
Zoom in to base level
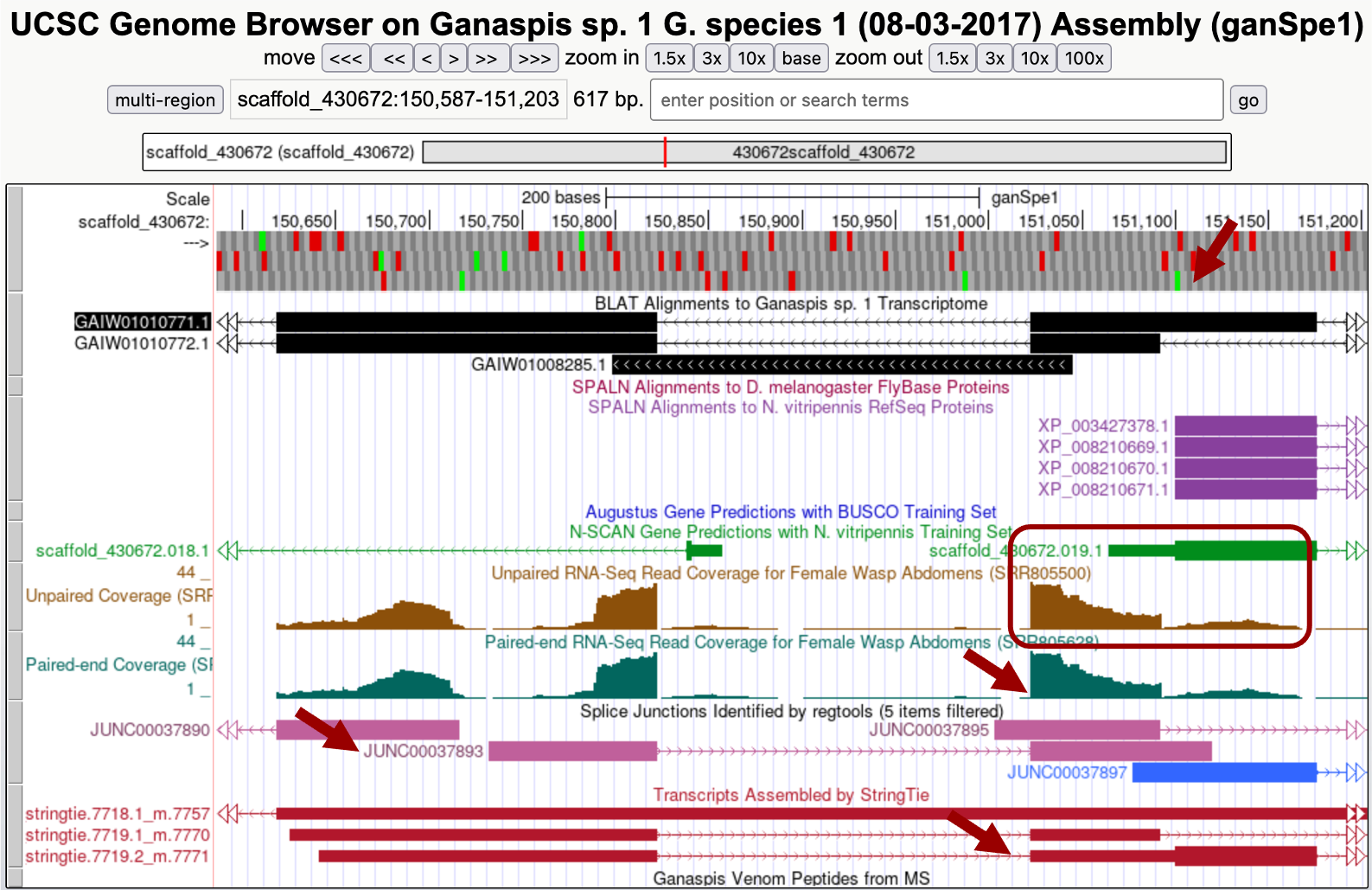coord(801,59)
